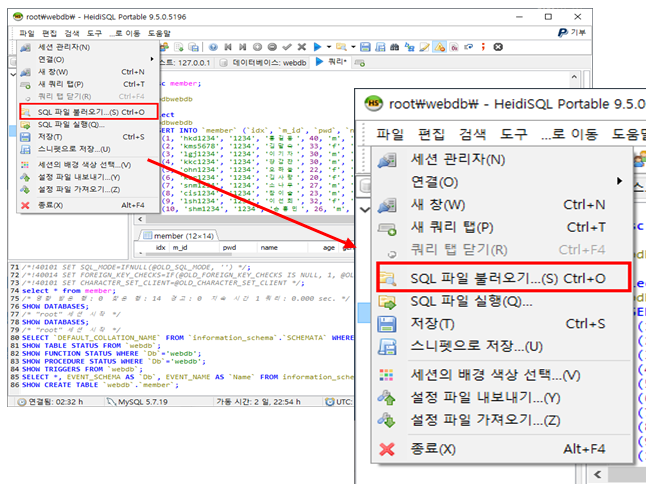Expand the 연결(O) submenu arrow in the enlarged menu

pyautogui.click(x=619, y=181)
